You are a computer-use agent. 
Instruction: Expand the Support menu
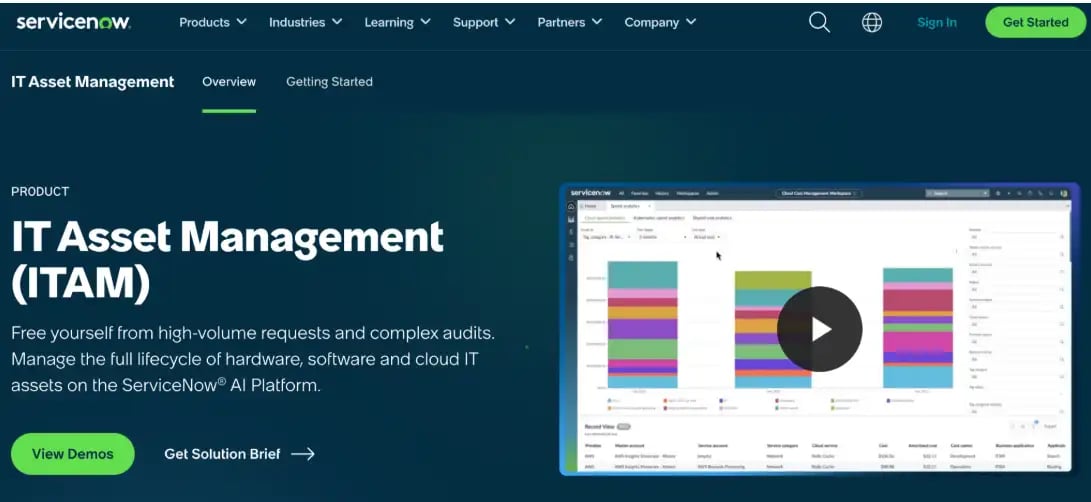click(x=484, y=22)
